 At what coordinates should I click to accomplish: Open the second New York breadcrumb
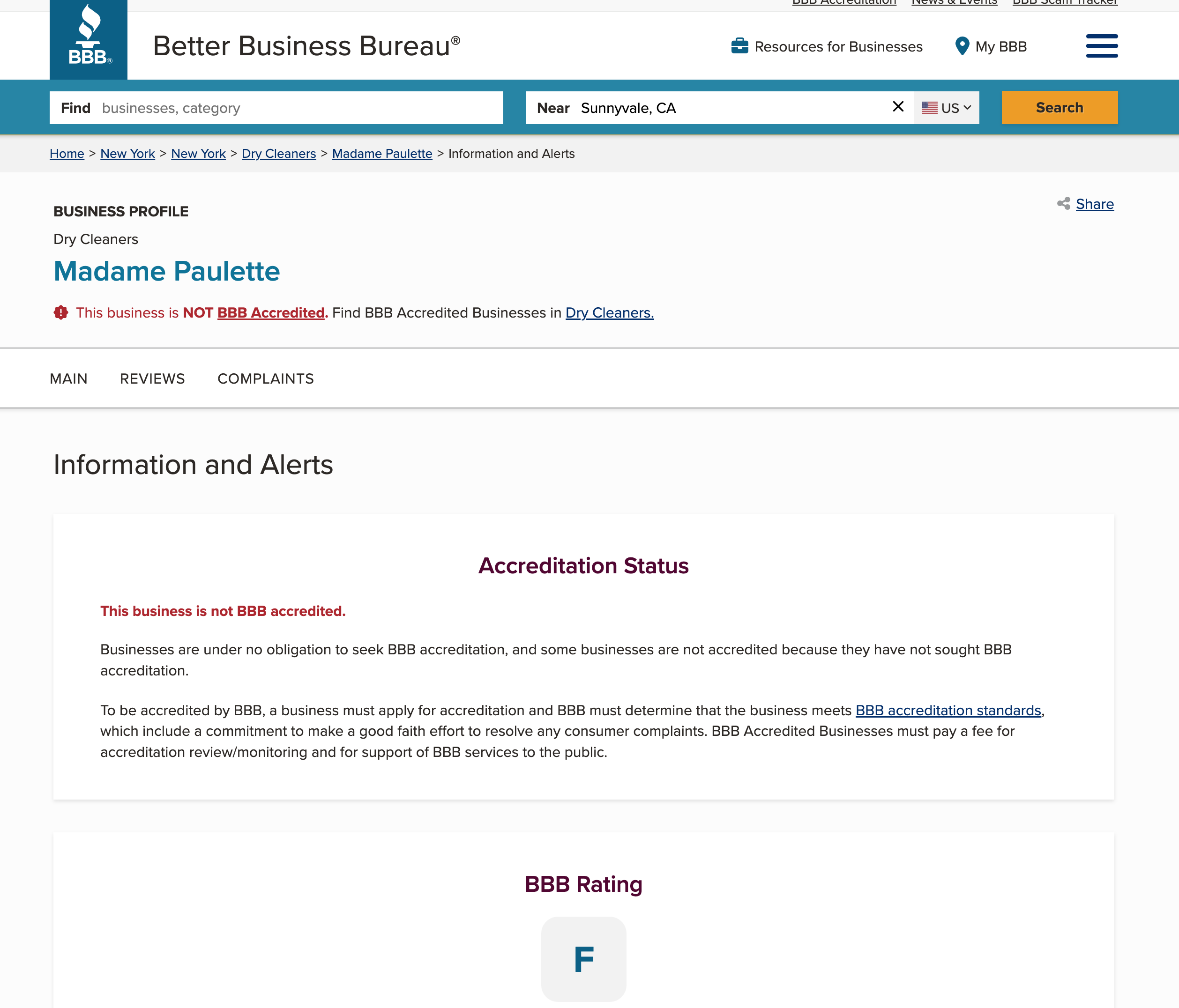coord(198,154)
